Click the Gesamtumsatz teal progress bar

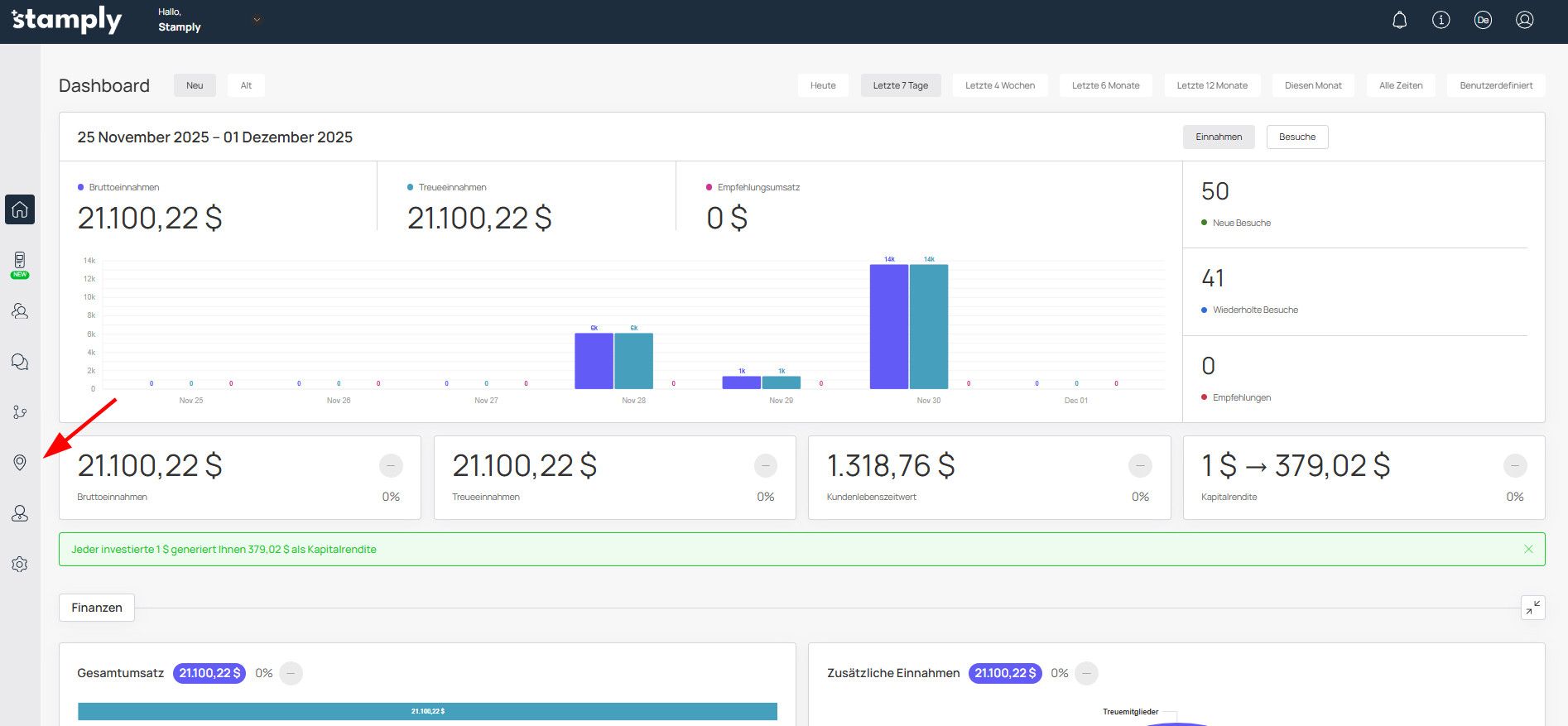[427, 711]
